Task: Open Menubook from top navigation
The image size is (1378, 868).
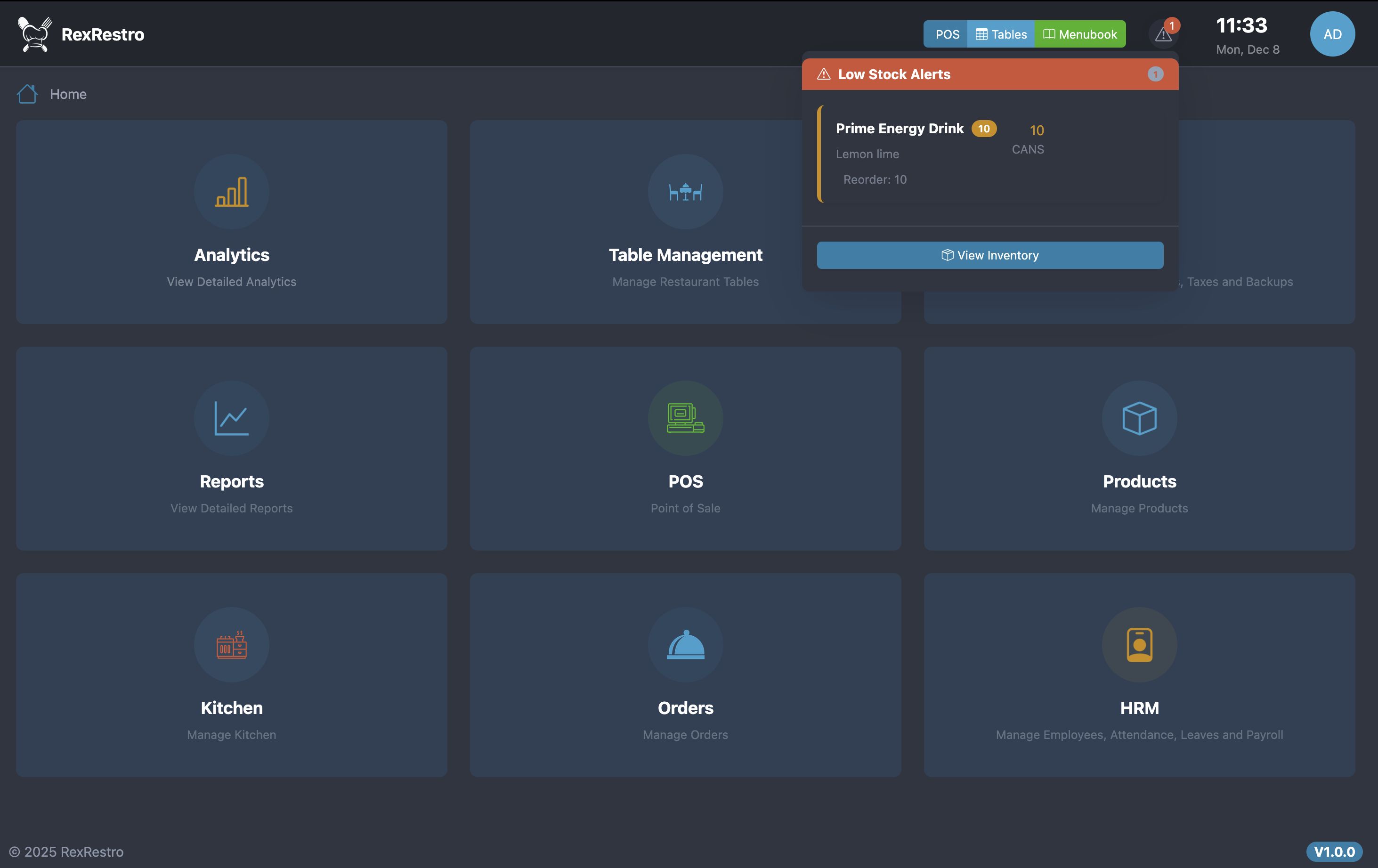Action: click(x=1079, y=34)
